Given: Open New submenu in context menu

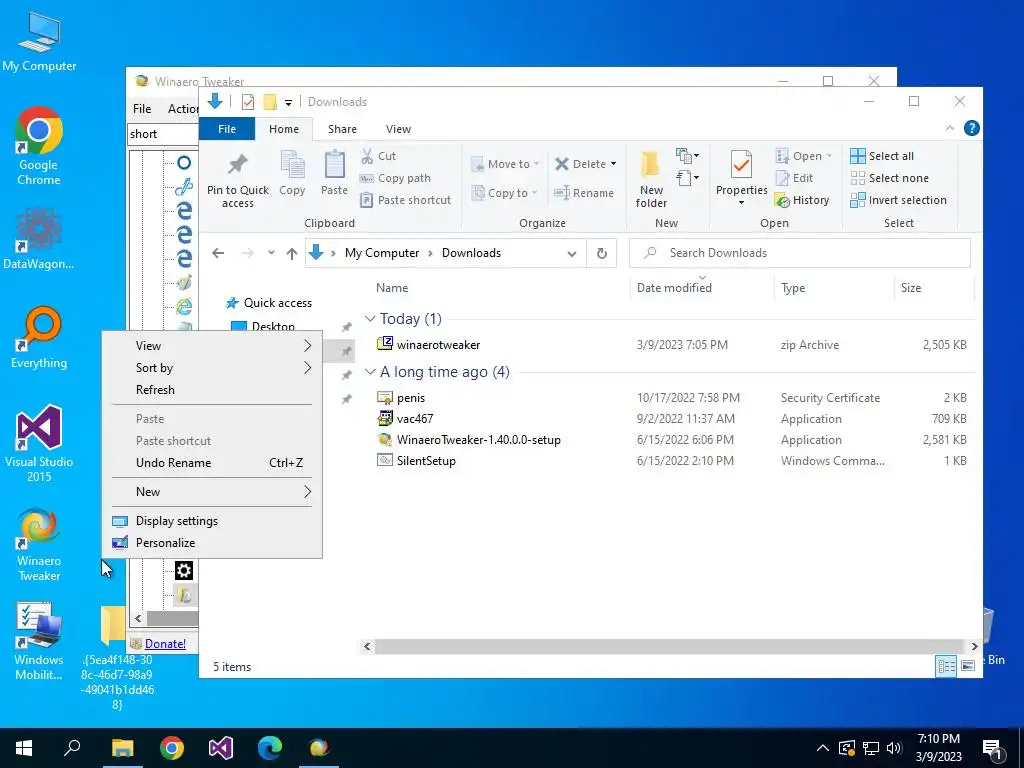Looking at the screenshot, I should 212,492.
